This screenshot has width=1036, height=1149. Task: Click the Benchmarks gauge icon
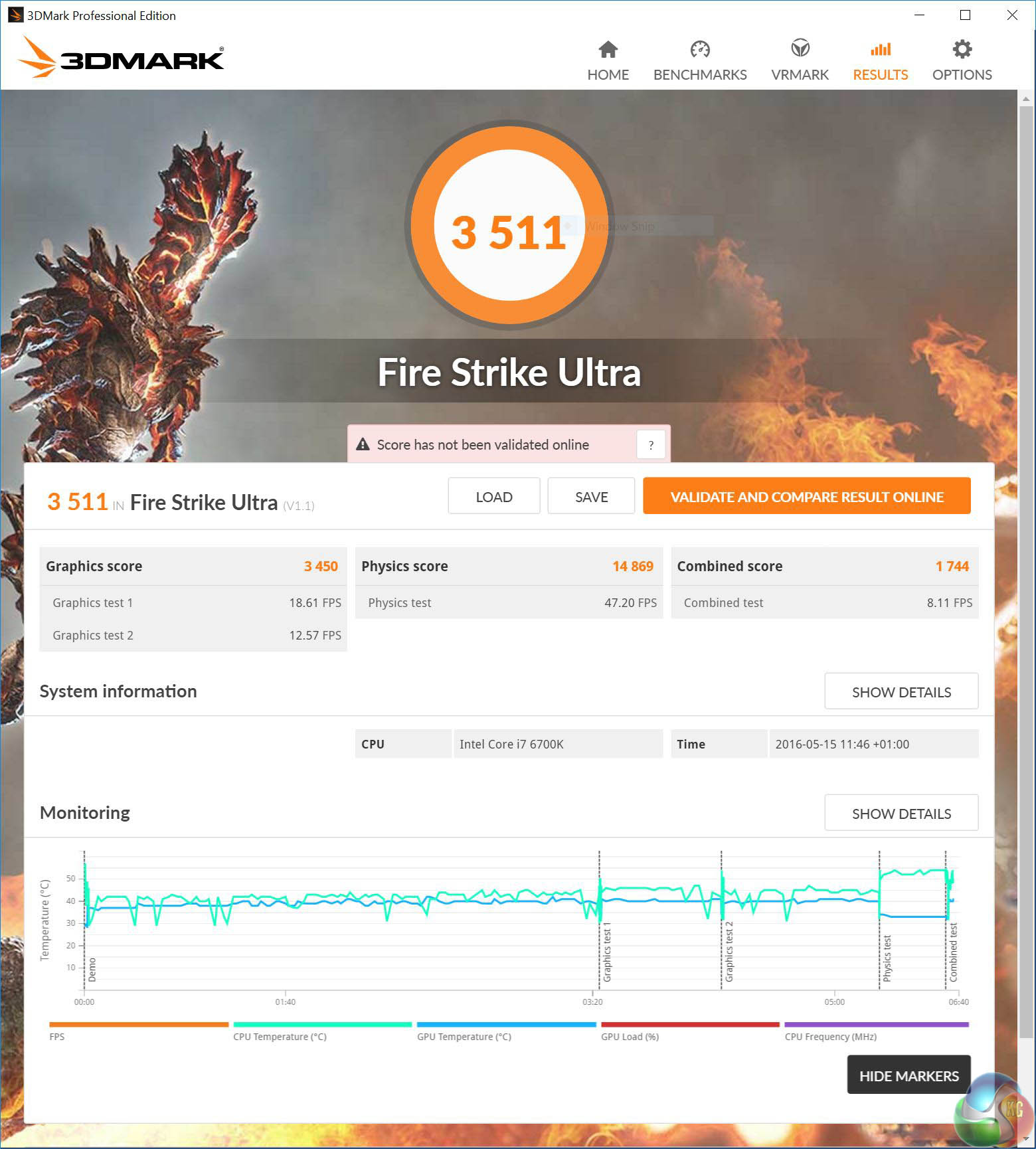pyautogui.click(x=700, y=49)
